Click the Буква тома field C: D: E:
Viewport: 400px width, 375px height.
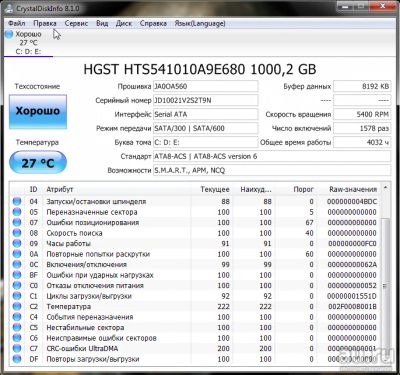point(205,142)
